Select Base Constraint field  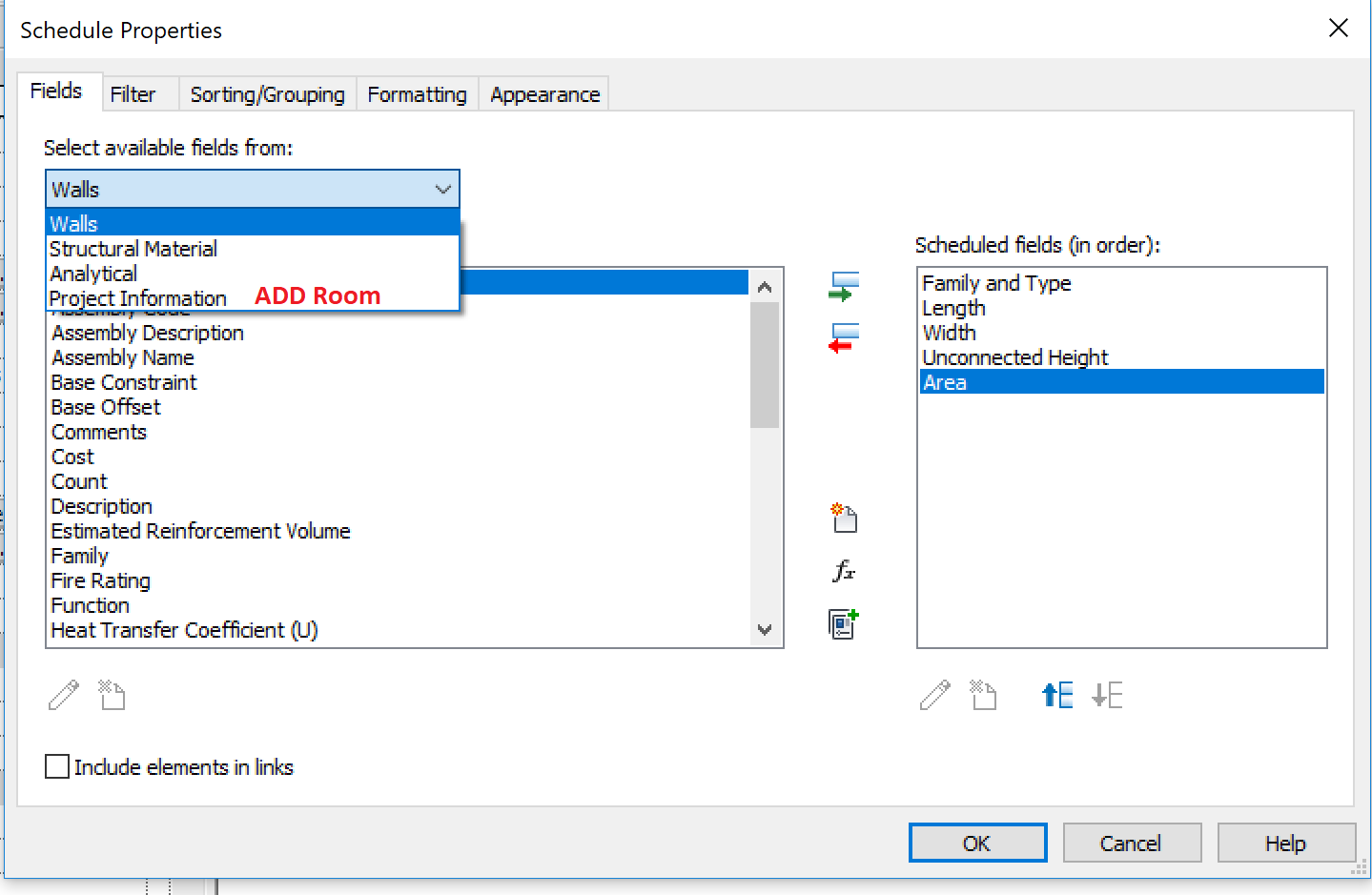(399, 382)
